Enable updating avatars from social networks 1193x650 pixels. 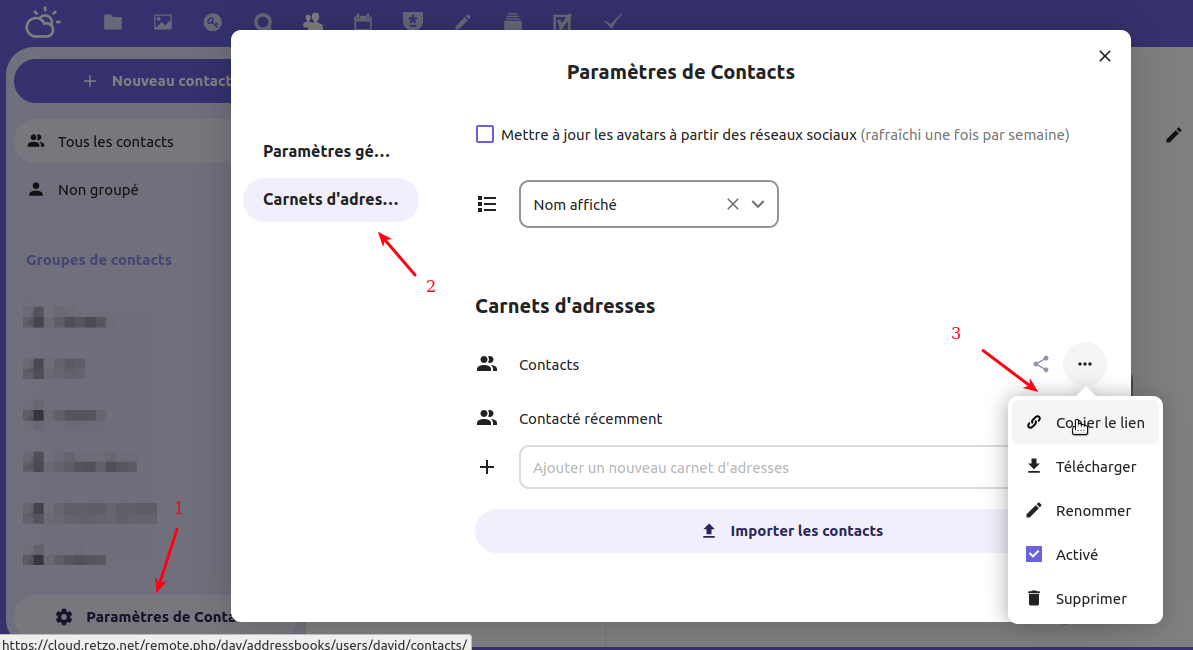[485, 134]
